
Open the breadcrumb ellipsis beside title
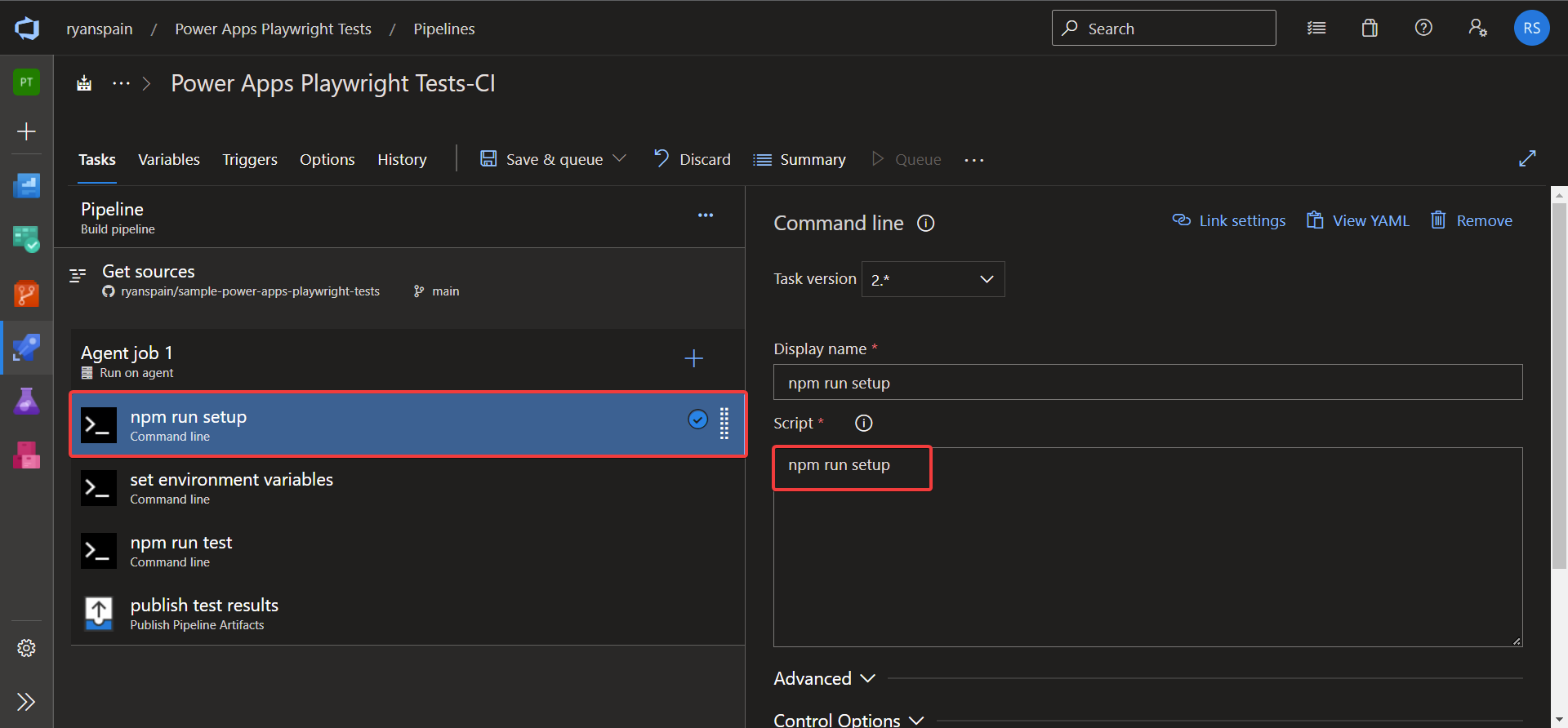121,83
